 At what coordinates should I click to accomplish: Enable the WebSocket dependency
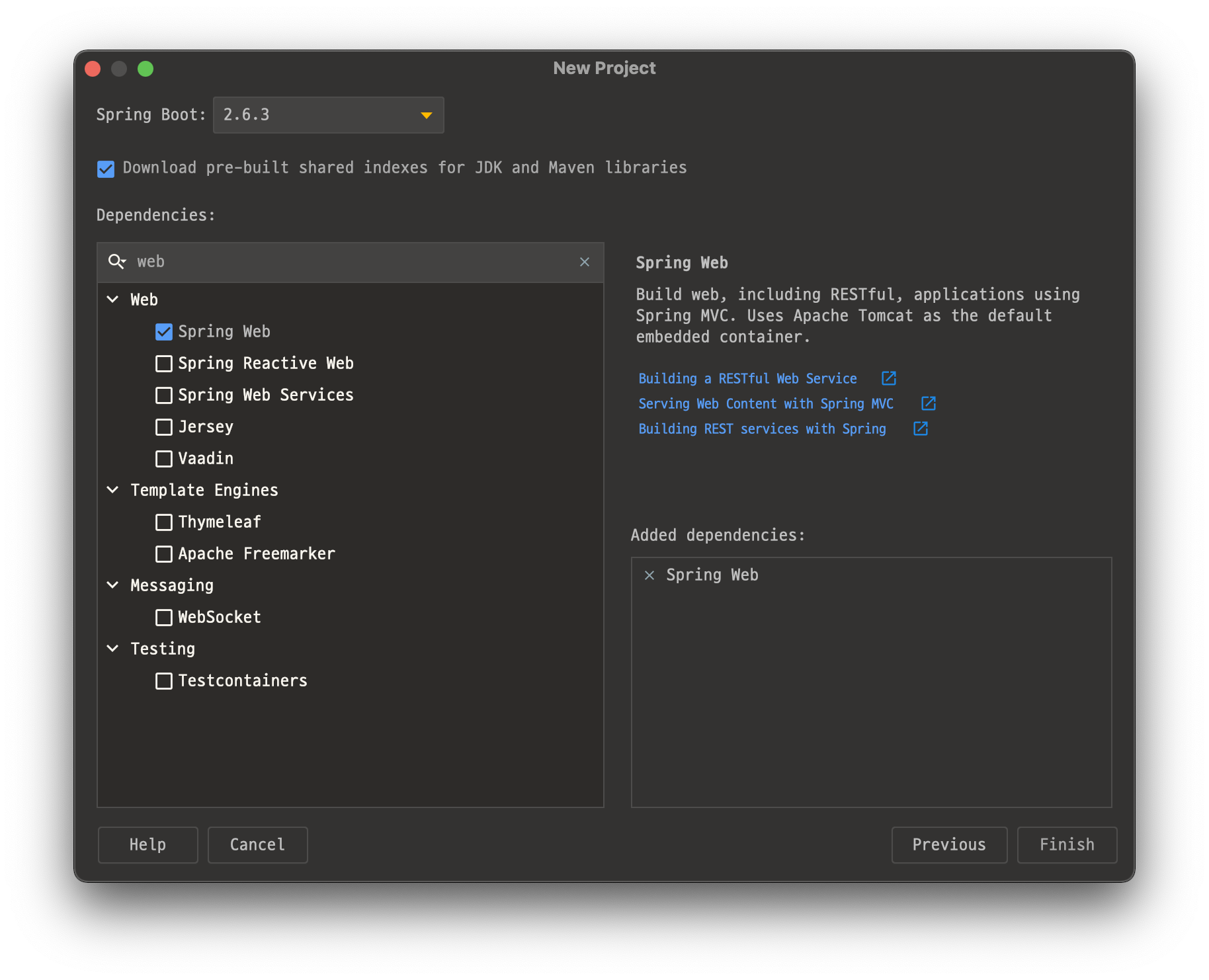pos(164,618)
